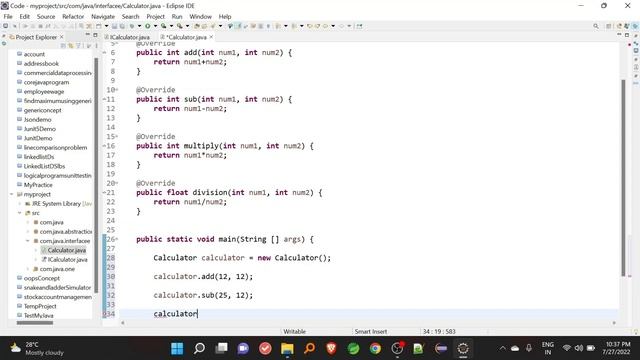Open the Navigate menu
This screenshot has height=360, width=640.
(103, 16)
